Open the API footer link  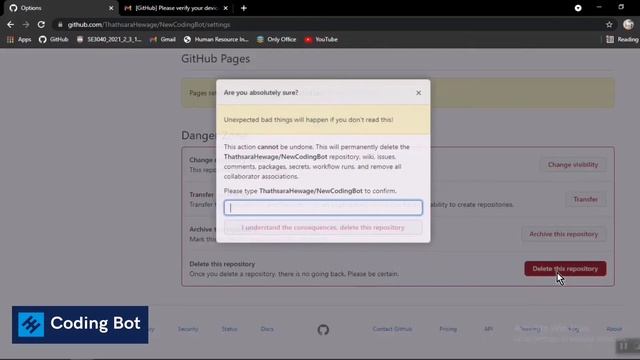point(488,329)
